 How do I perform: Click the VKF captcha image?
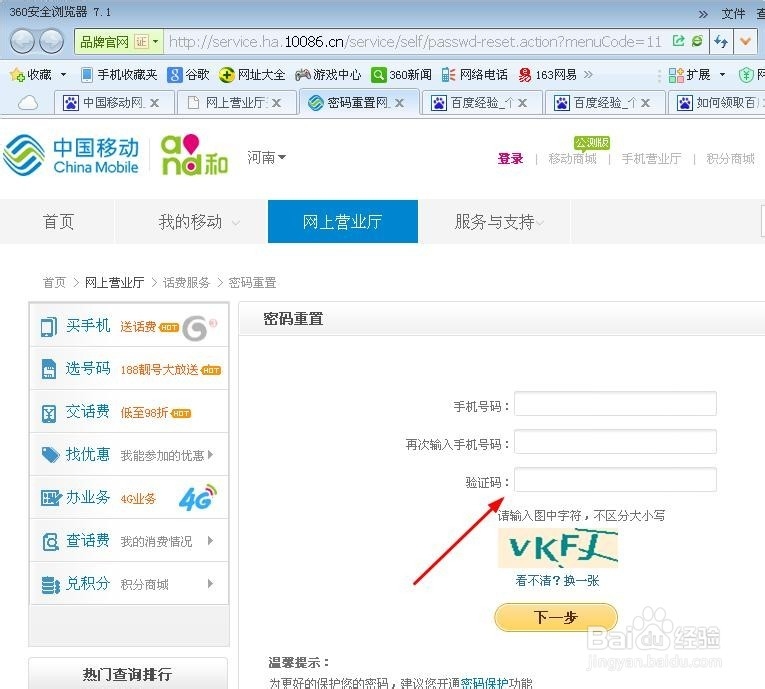[558, 547]
